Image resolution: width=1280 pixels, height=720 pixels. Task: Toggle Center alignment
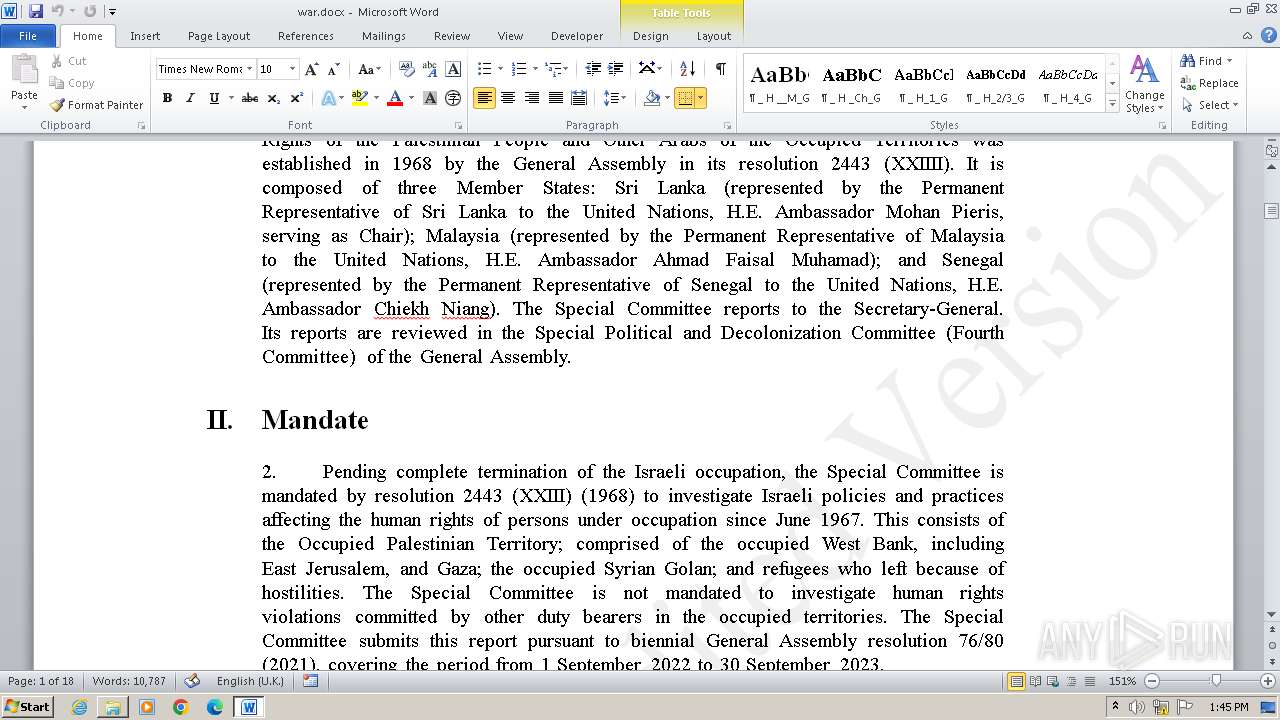pos(508,98)
